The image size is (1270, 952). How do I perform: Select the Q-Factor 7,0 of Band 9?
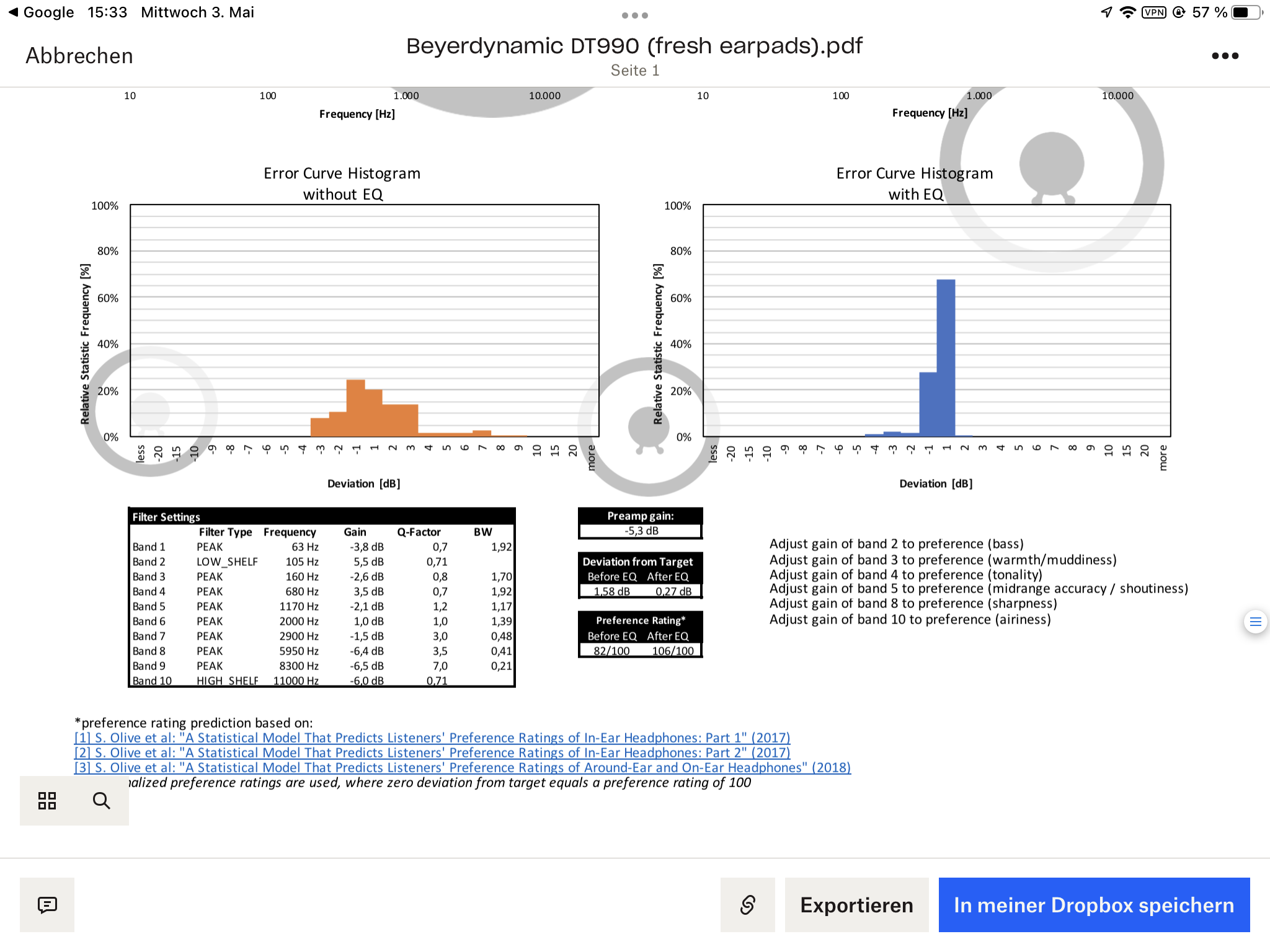click(440, 666)
